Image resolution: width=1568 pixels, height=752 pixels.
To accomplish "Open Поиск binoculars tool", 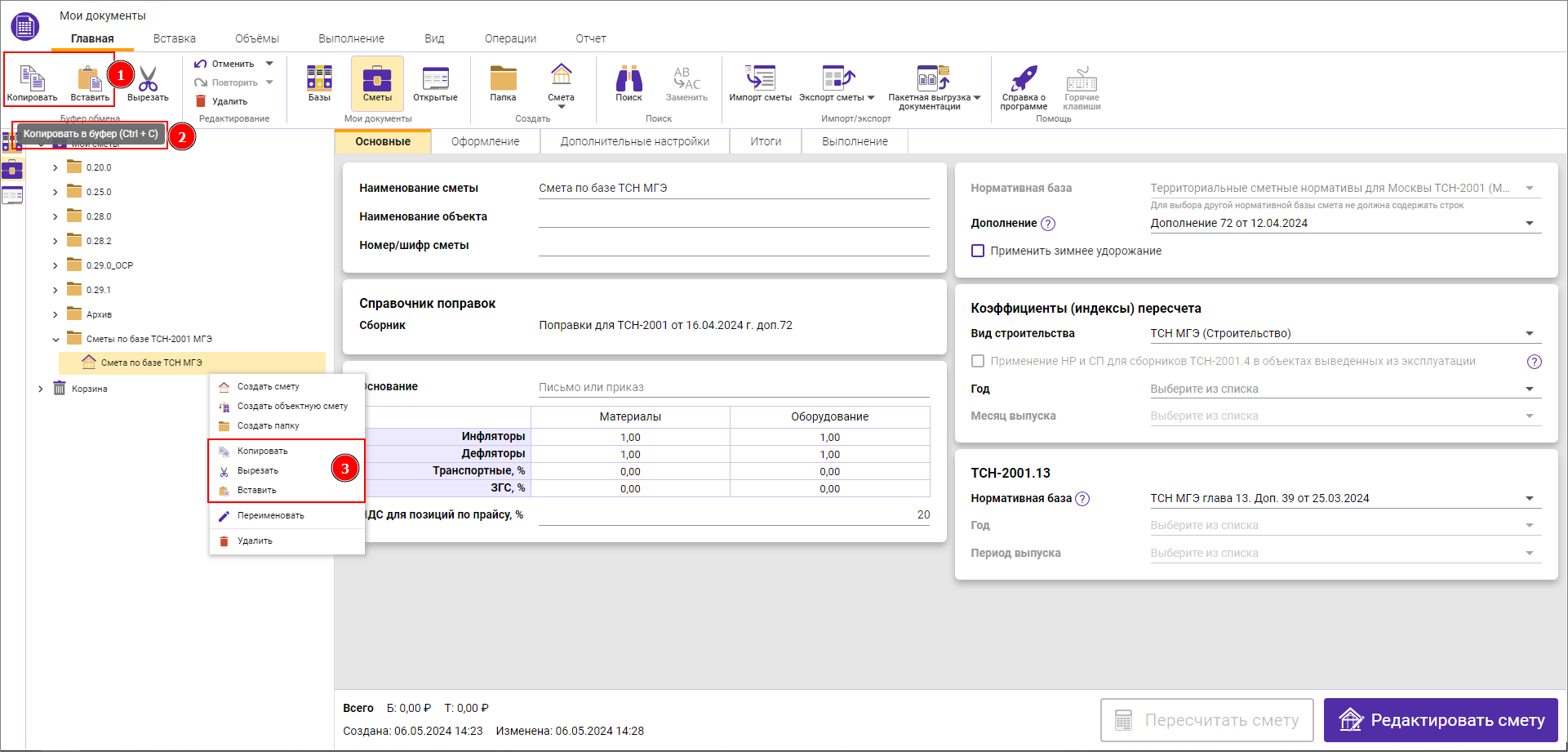I will [629, 82].
